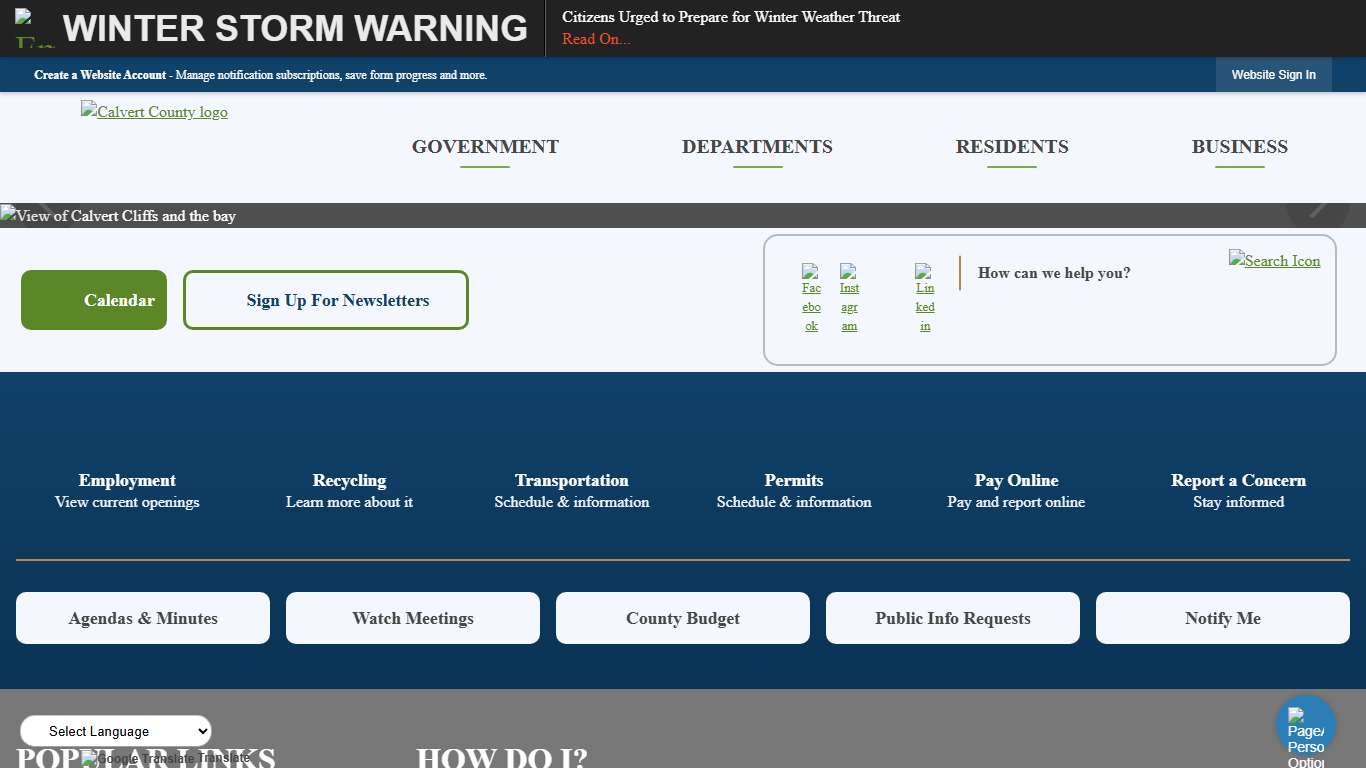This screenshot has height=768, width=1366.
Task: Open the Departments menu
Action: pyautogui.click(x=757, y=147)
